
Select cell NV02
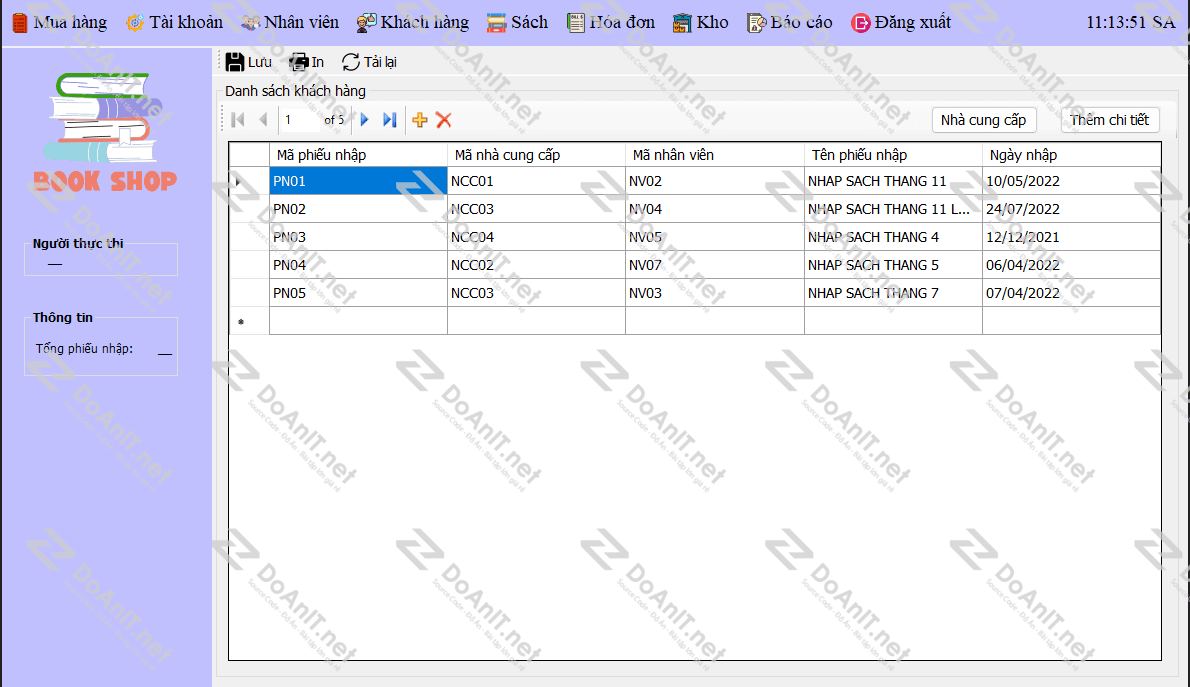pos(715,181)
